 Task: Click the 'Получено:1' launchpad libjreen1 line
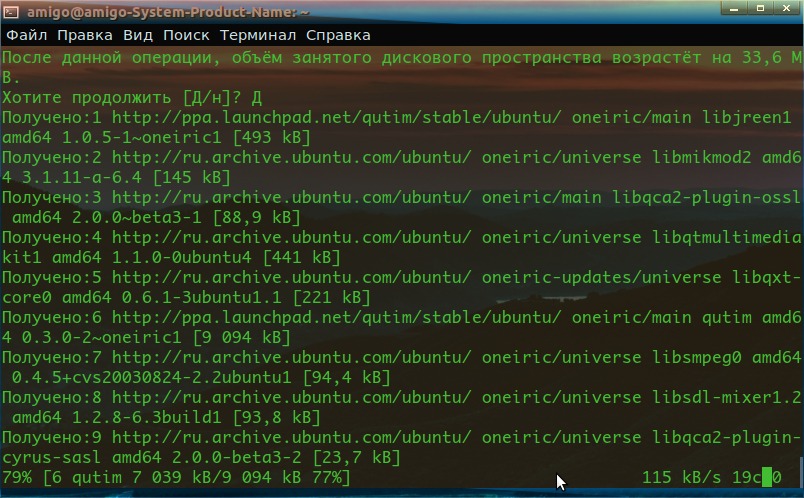click(397, 117)
